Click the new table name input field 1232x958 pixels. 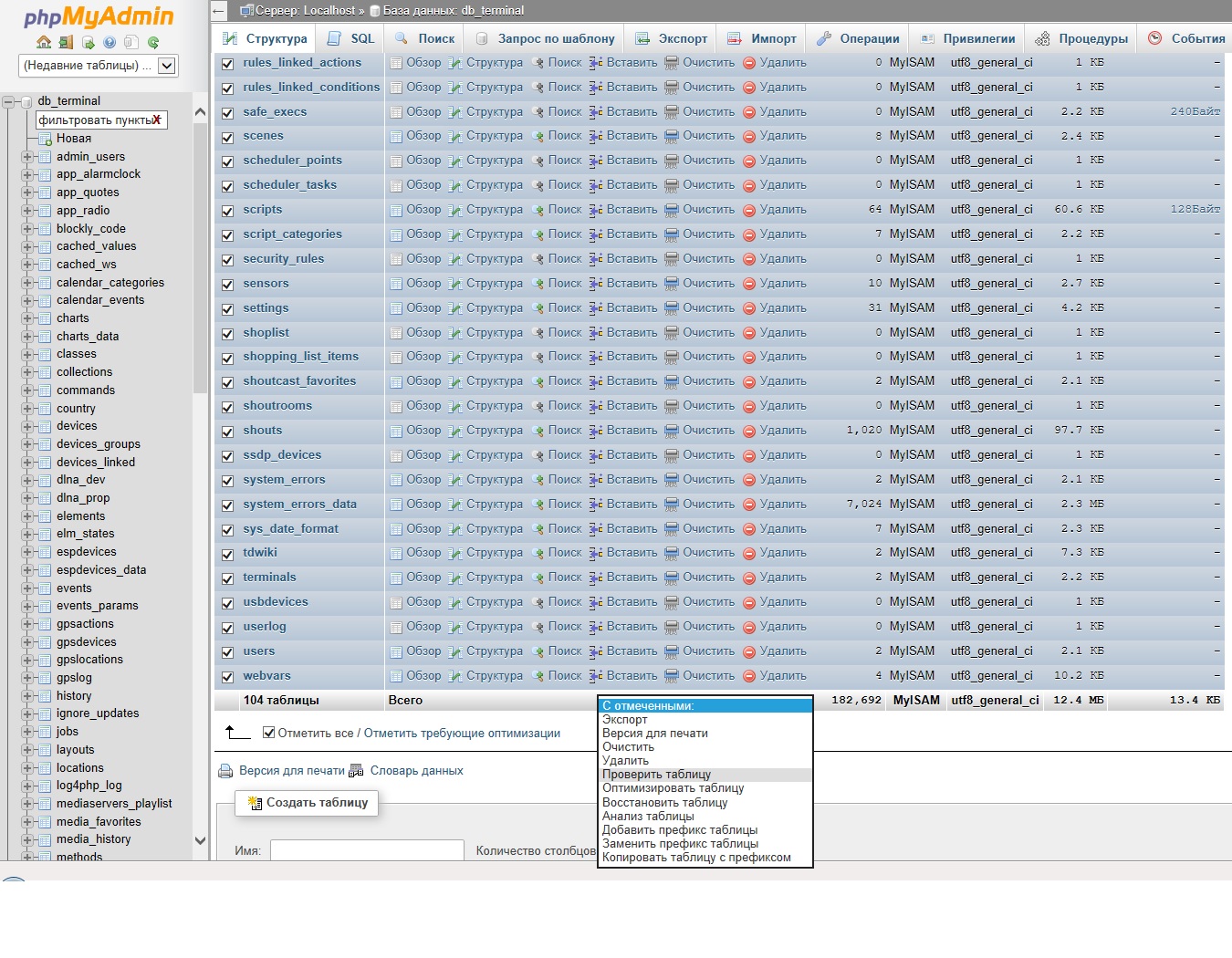(x=367, y=850)
